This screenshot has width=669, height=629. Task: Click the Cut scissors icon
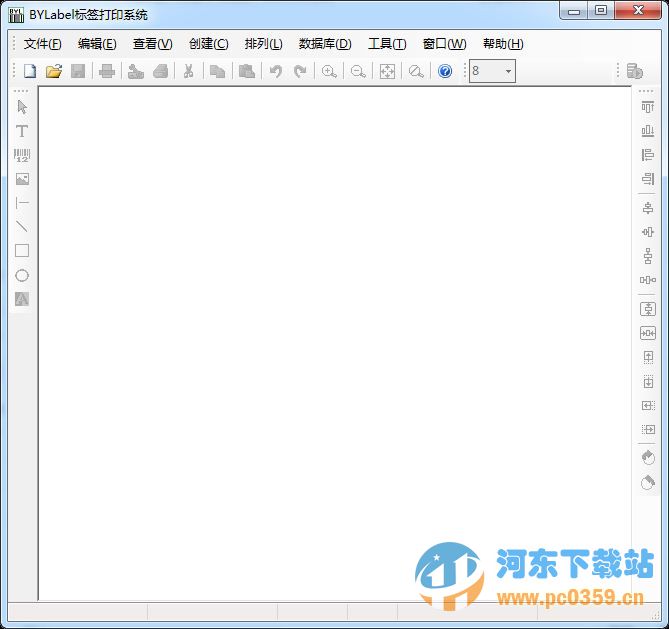pyautogui.click(x=189, y=71)
